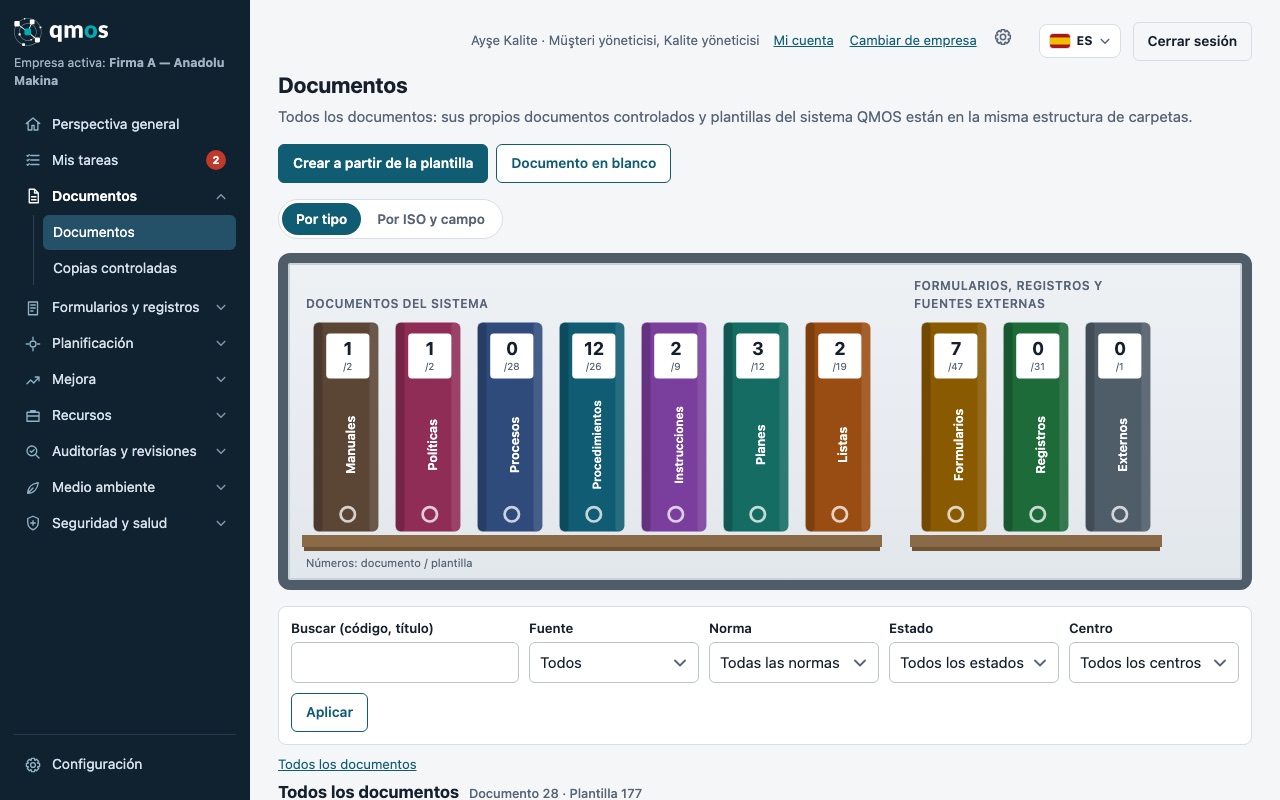This screenshot has width=1280, height=800.
Task: Open the settings gear in top bar
Action: 1003,38
